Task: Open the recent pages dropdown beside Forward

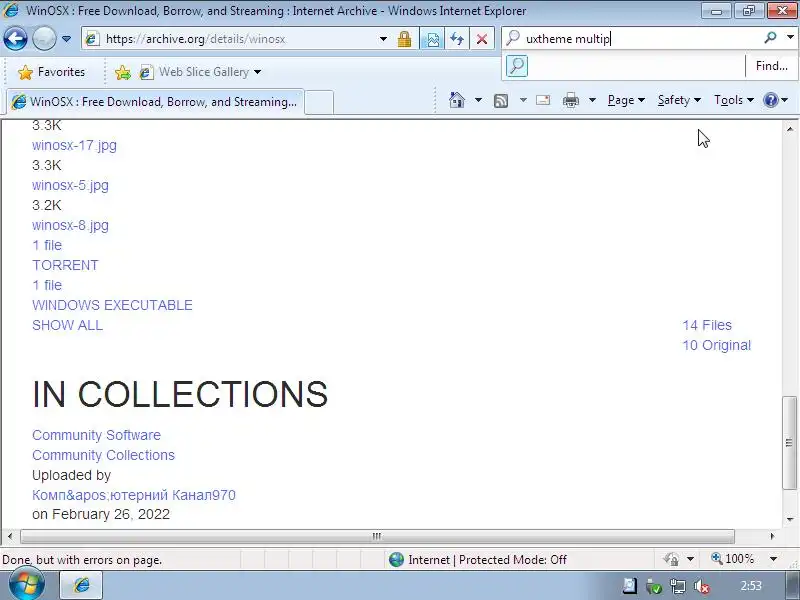Action: coord(66,39)
